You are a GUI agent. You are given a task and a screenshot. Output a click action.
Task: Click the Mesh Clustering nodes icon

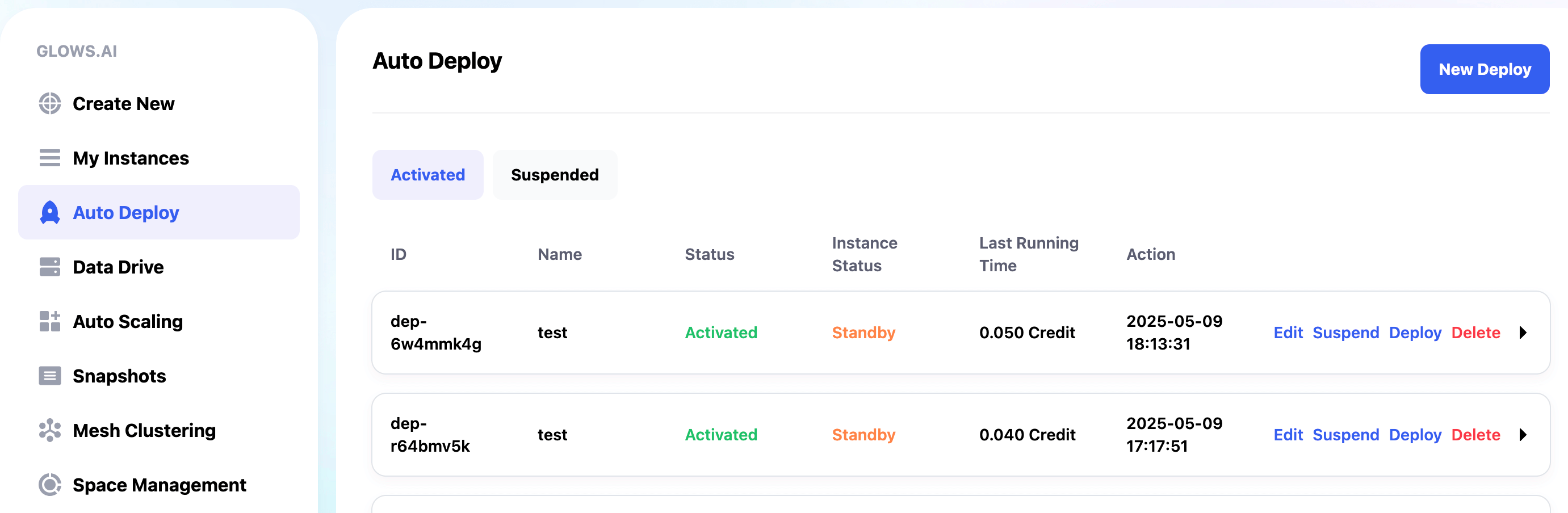pos(50,430)
